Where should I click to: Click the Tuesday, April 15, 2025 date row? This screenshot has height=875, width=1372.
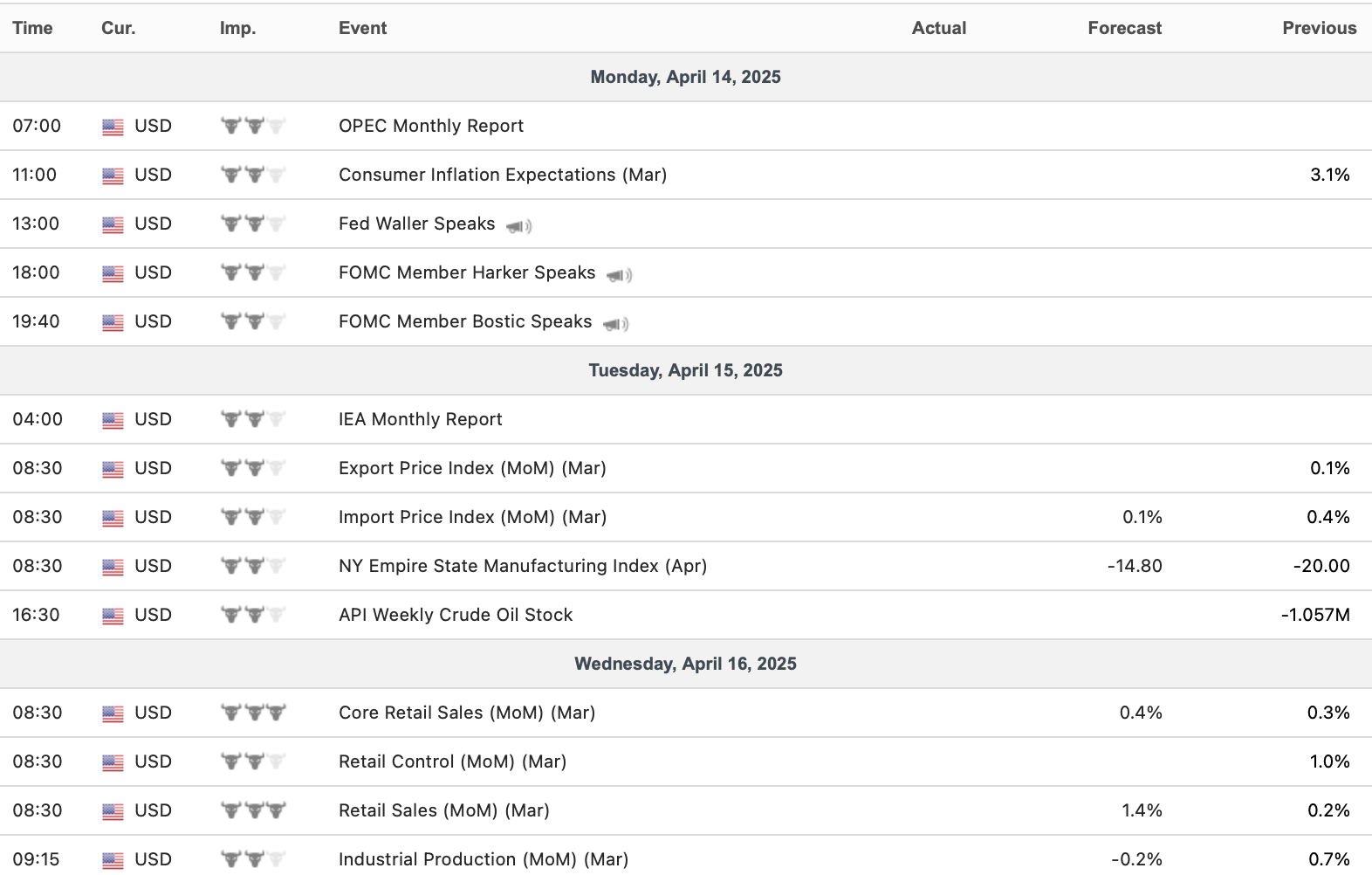click(685, 370)
